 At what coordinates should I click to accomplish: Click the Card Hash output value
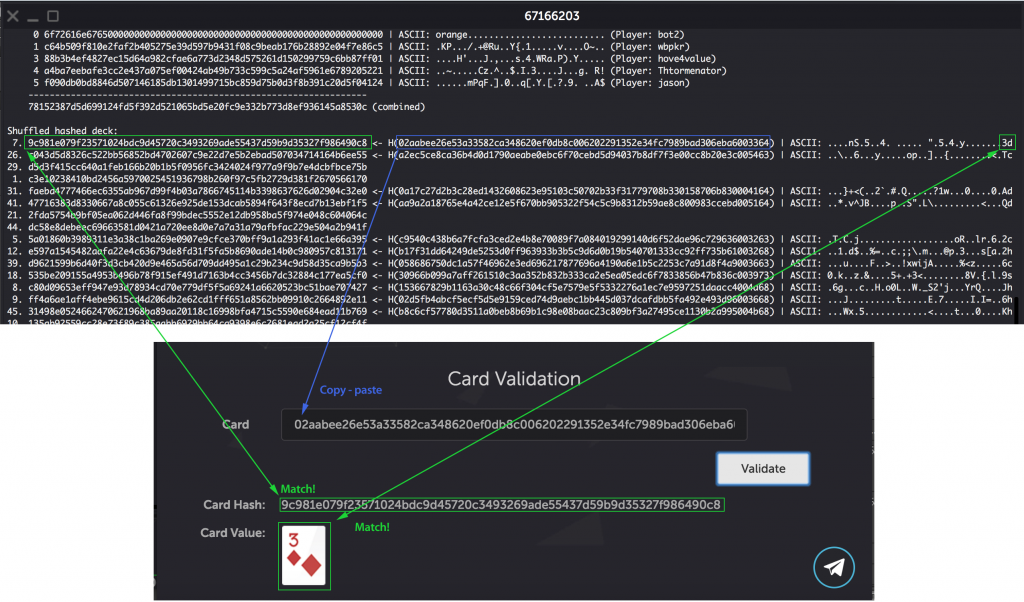coord(502,503)
